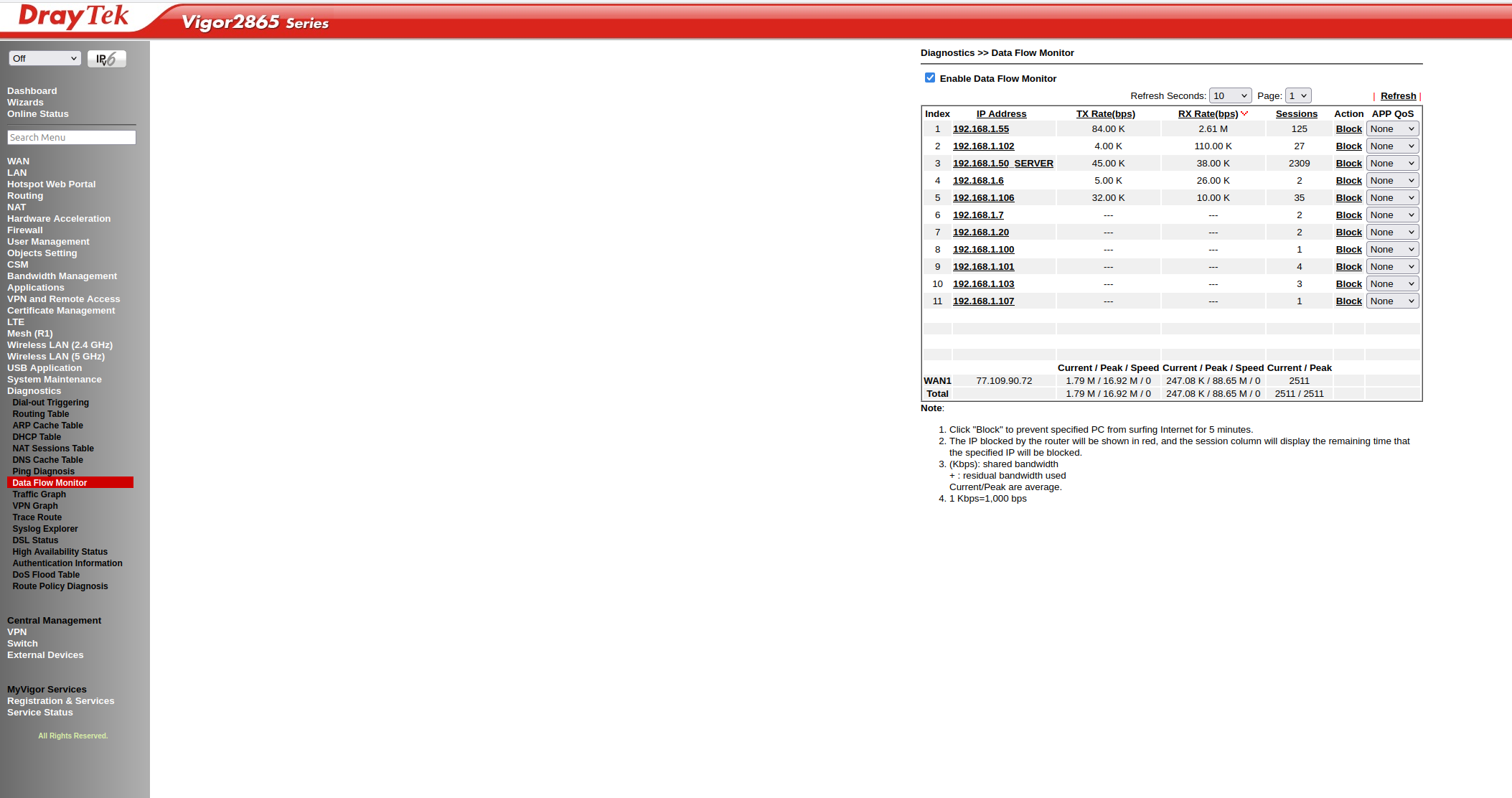
Task: Click the DrayTek logo
Action: (x=73, y=17)
